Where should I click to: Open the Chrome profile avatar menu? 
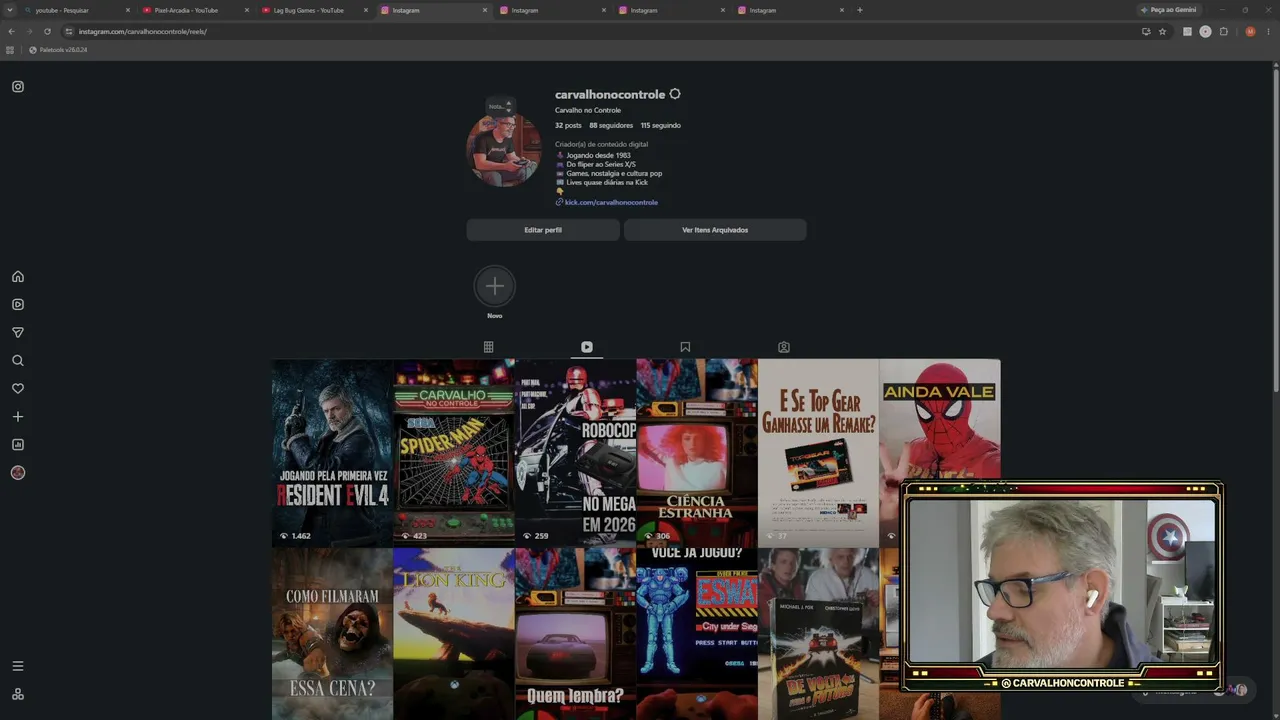tap(1250, 31)
